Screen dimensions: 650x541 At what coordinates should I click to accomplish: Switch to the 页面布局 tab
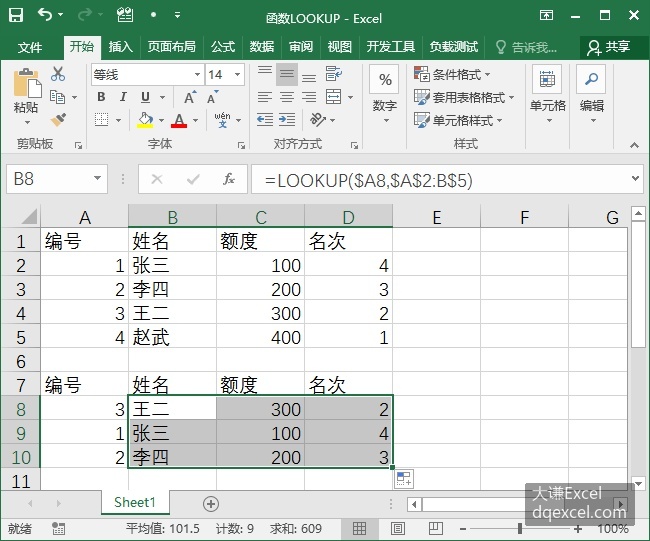click(x=172, y=46)
